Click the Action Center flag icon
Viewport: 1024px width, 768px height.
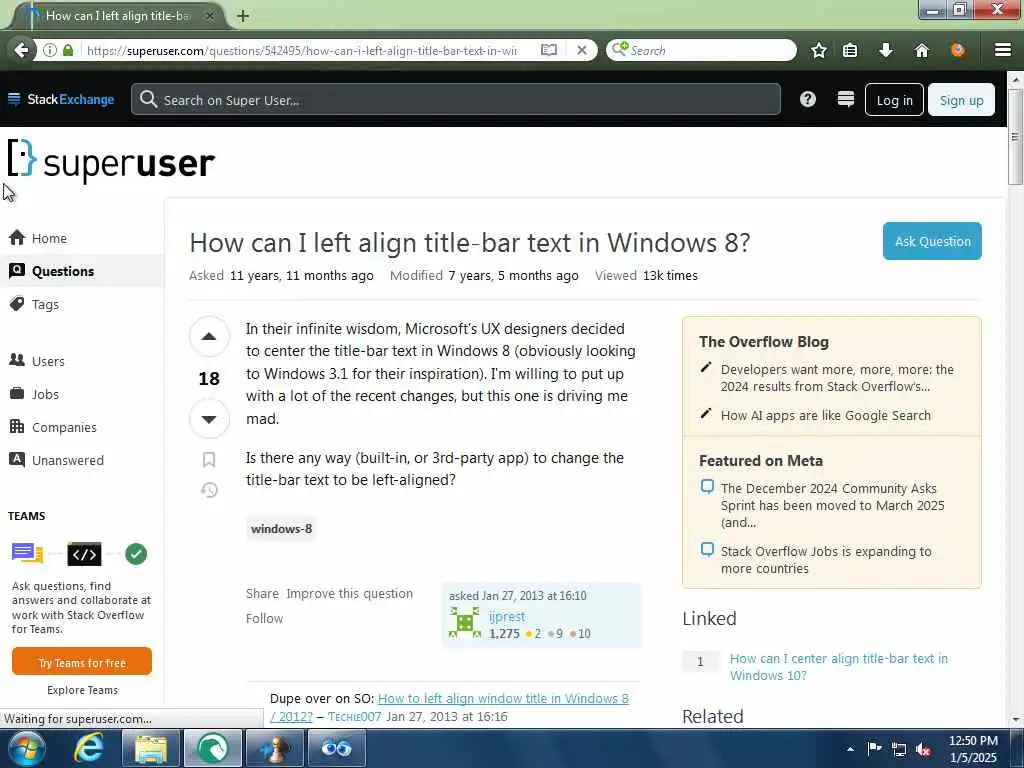(x=874, y=749)
